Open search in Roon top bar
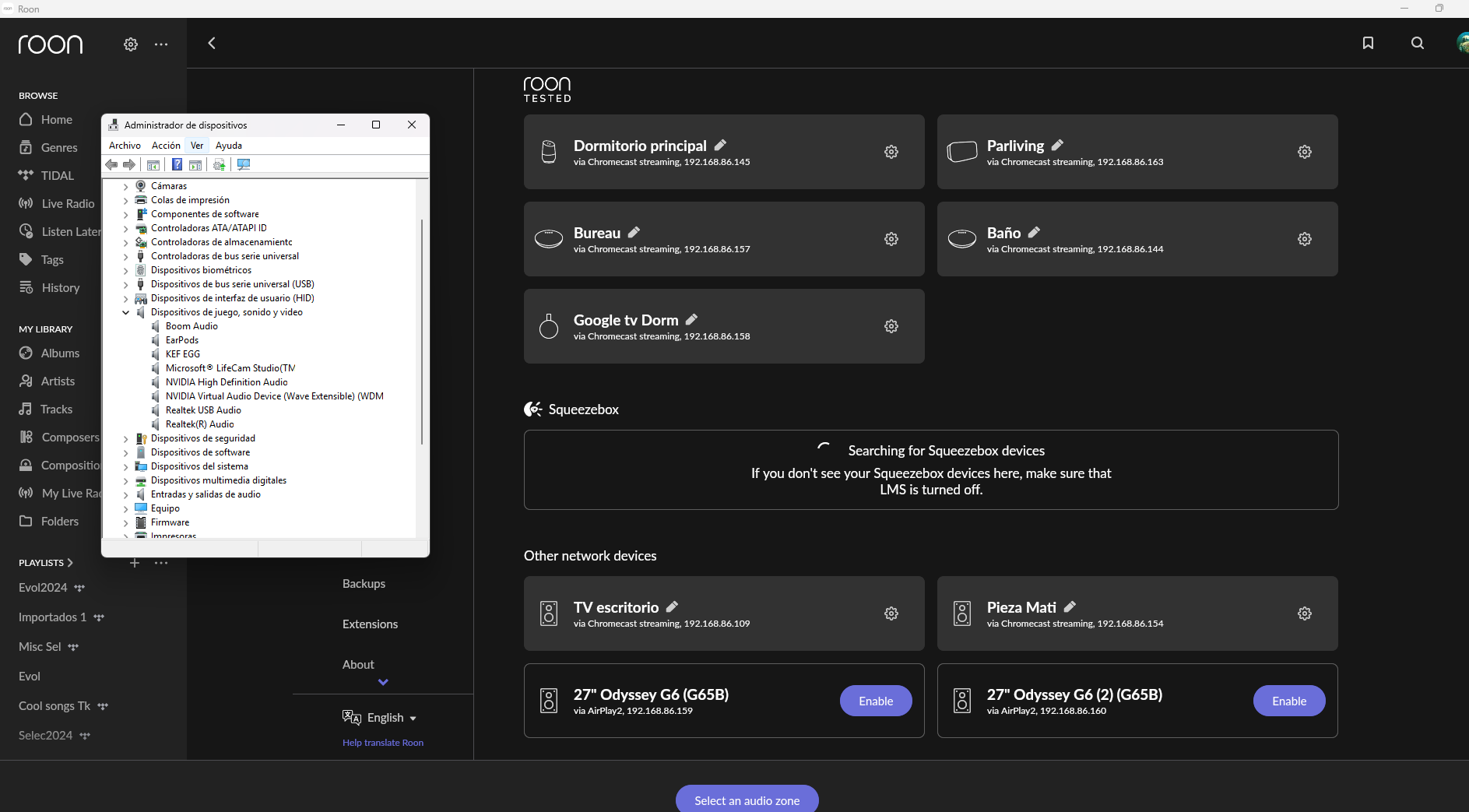 click(x=1418, y=44)
